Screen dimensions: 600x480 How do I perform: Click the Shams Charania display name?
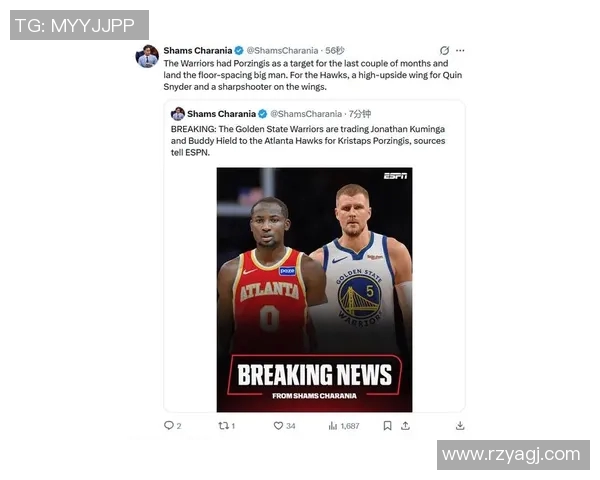pyautogui.click(x=198, y=51)
